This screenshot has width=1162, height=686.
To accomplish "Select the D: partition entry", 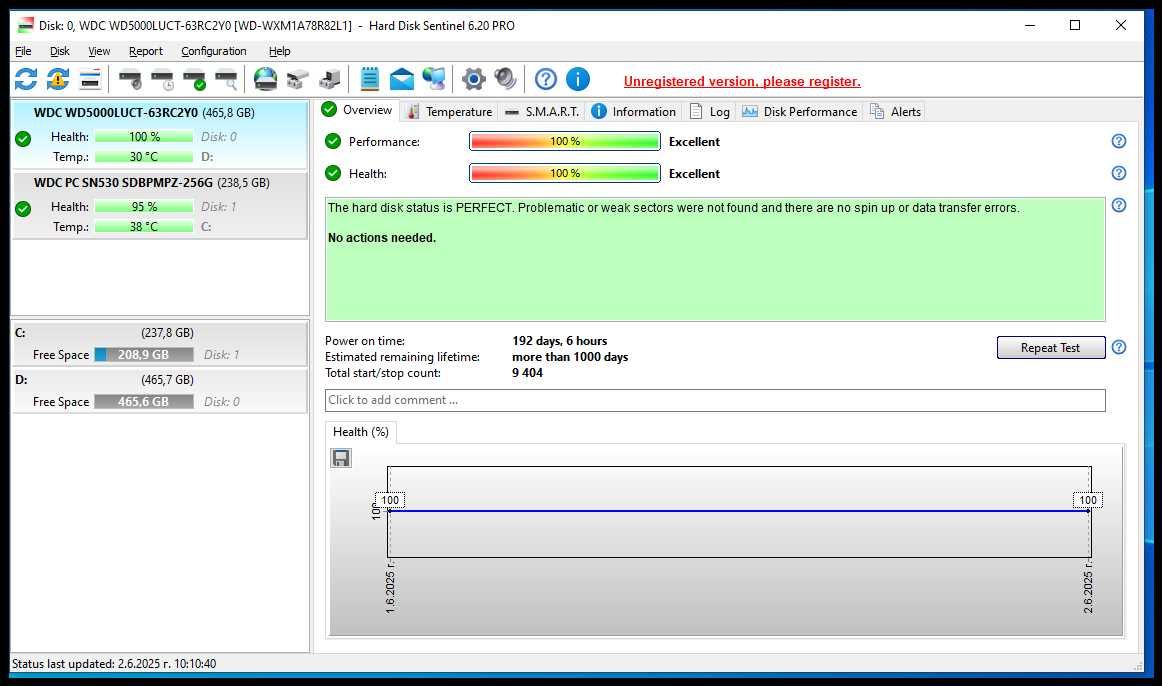I will point(159,390).
